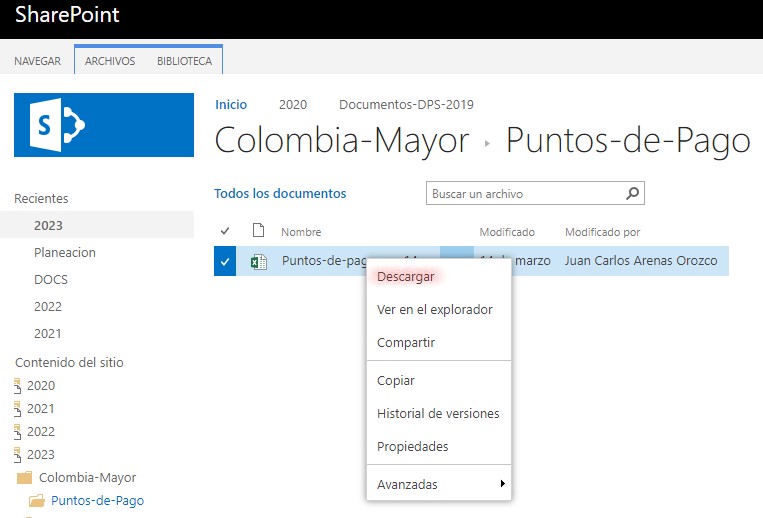This screenshot has width=763, height=518.
Task: Click the Puntos-de-Pago breadcrumb title
Action: pos(628,141)
